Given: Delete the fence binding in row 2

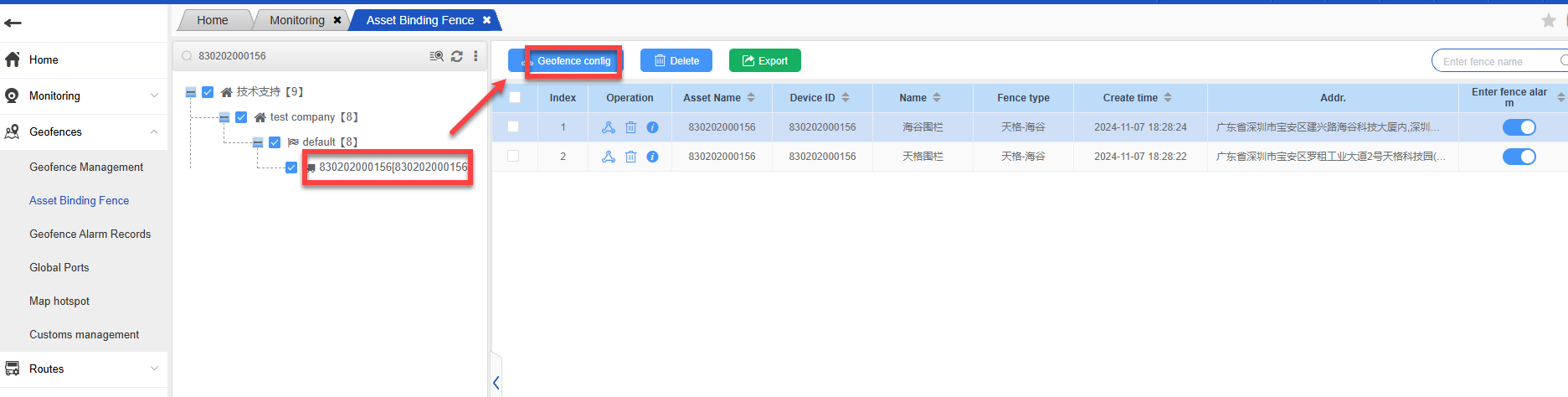Looking at the screenshot, I should tap(630, 157).
